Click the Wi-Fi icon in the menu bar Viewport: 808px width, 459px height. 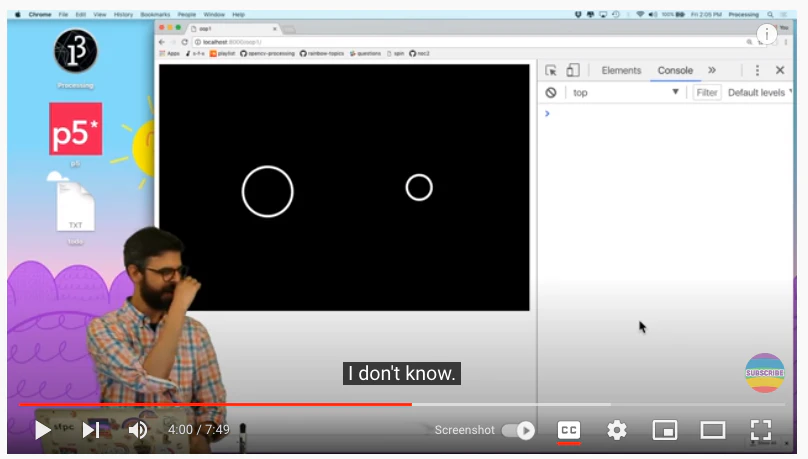[640, 14]
